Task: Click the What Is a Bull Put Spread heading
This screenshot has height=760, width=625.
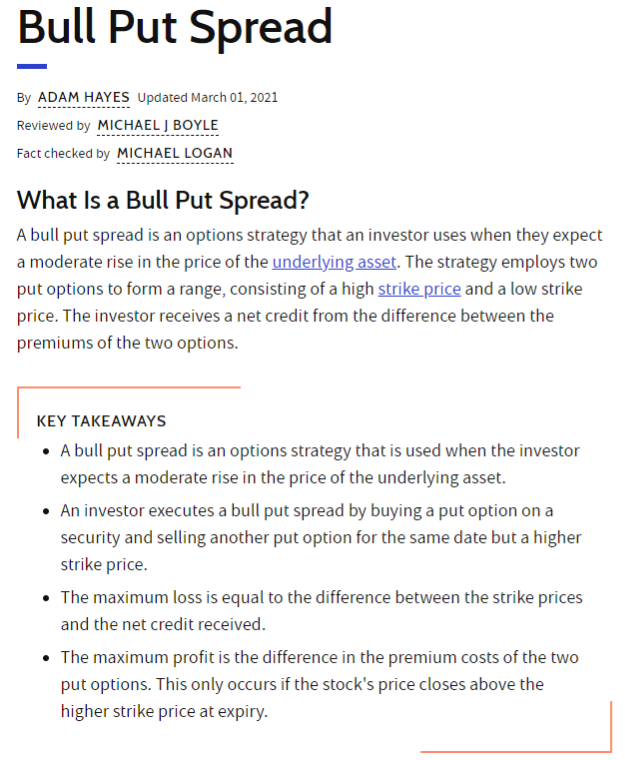Action: pyautogui.click(x=163, y=200)
